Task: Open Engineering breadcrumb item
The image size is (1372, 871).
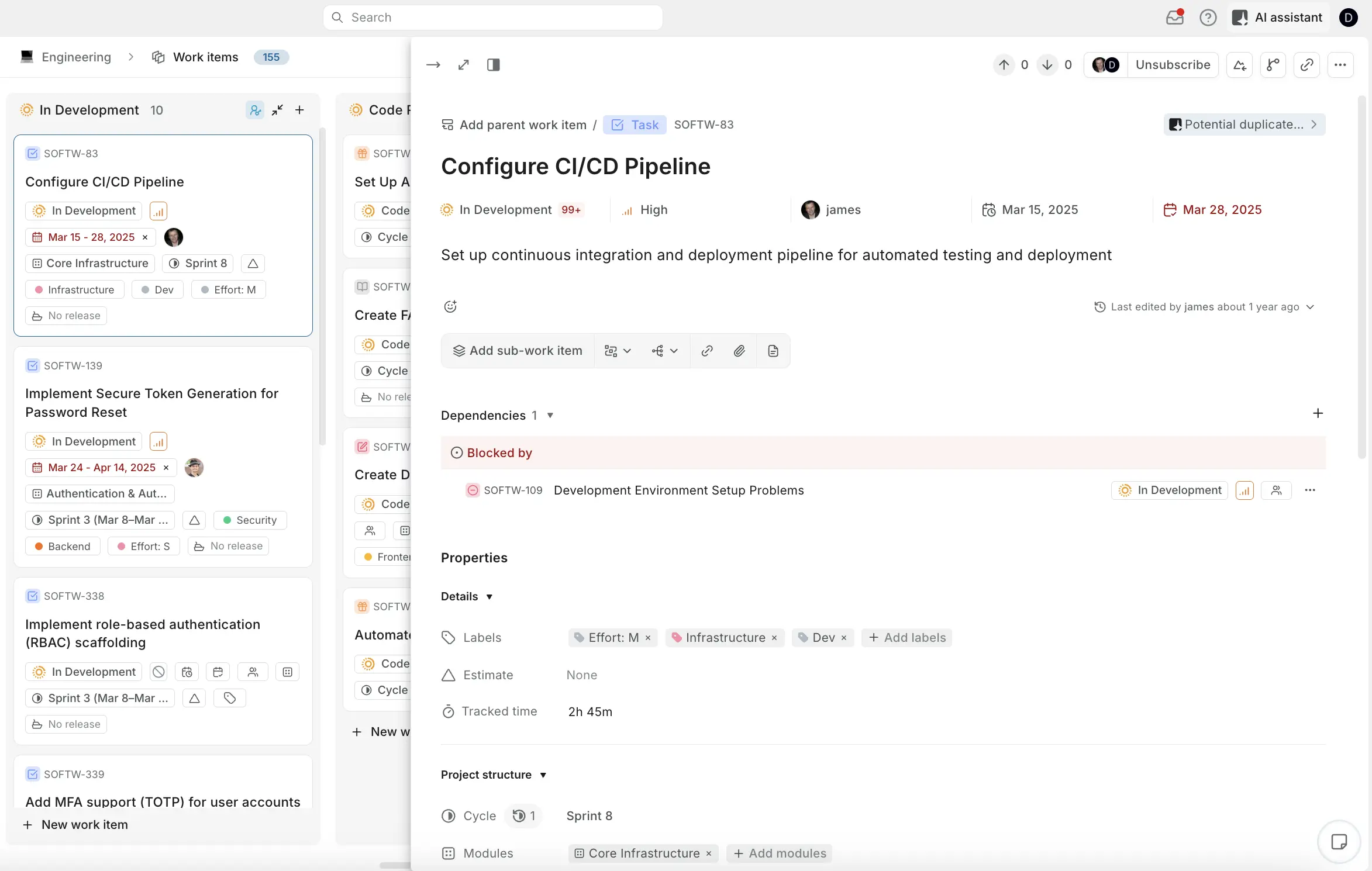Action: 75,57
